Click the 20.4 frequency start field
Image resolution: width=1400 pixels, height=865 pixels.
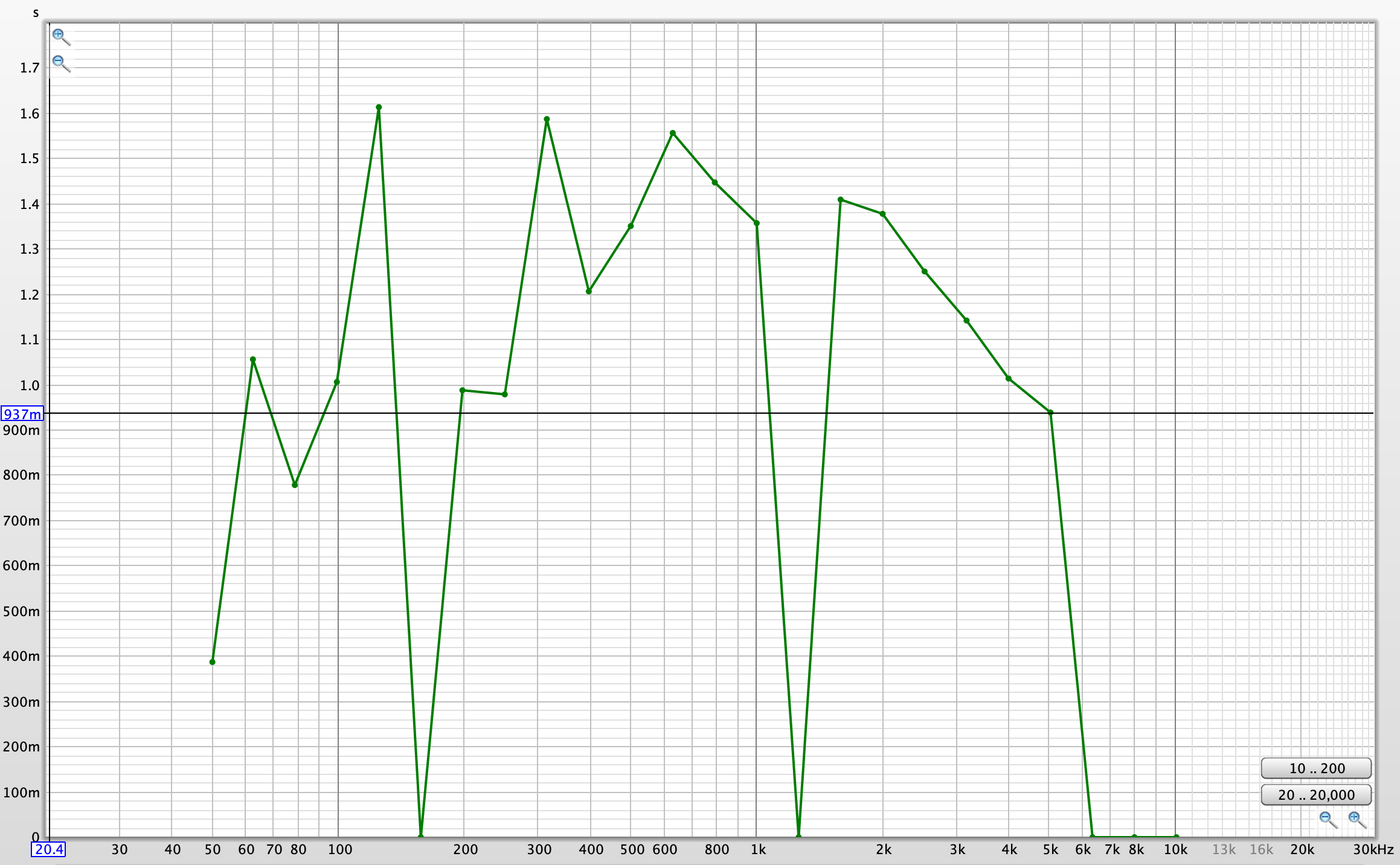pyautogui.click(x=48, y=849)
